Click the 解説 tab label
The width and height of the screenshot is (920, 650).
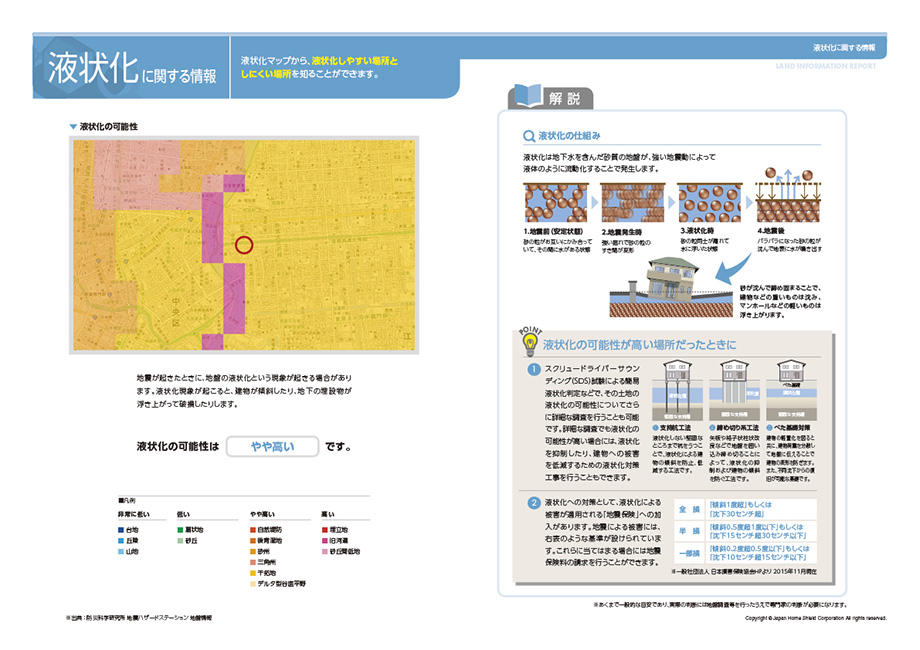[x=564, y=99]
